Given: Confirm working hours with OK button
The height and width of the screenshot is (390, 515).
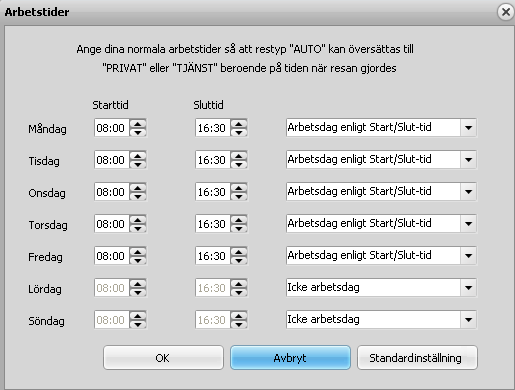Looking at the screenshot, I should [163, 358].
